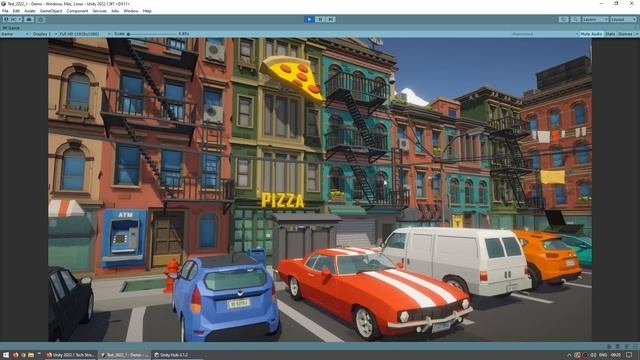Pause the game with the Pause button
The width and height of the screenshot is (640, 360).
pyautogui.click(x=320, y=19)
